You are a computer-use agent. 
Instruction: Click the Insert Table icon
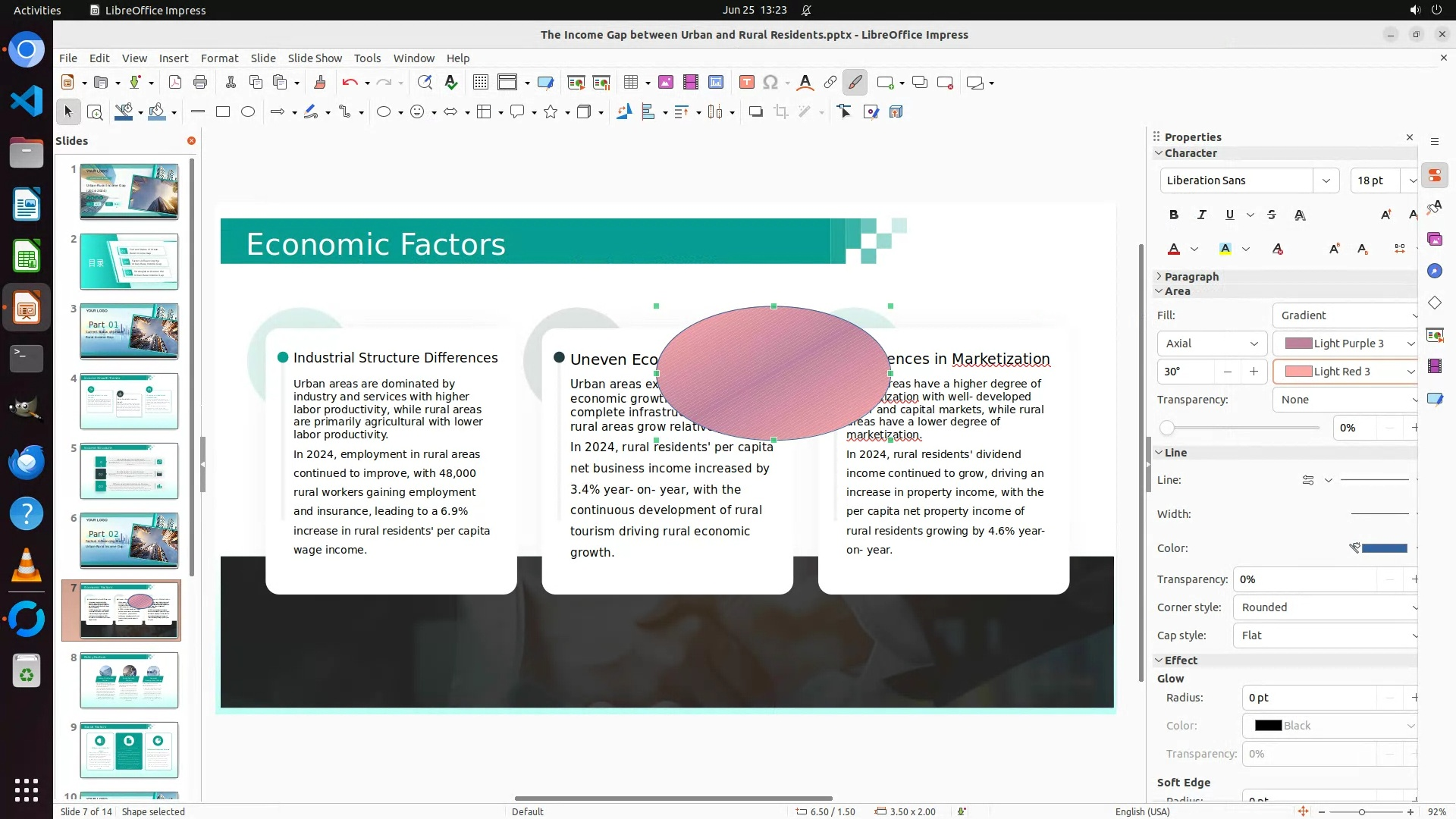tap(630, 83)
